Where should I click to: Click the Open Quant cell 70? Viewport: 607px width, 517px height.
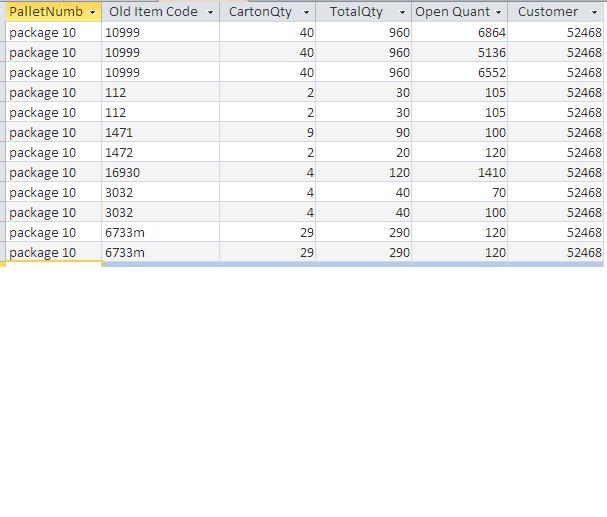(x=459, y=192)
